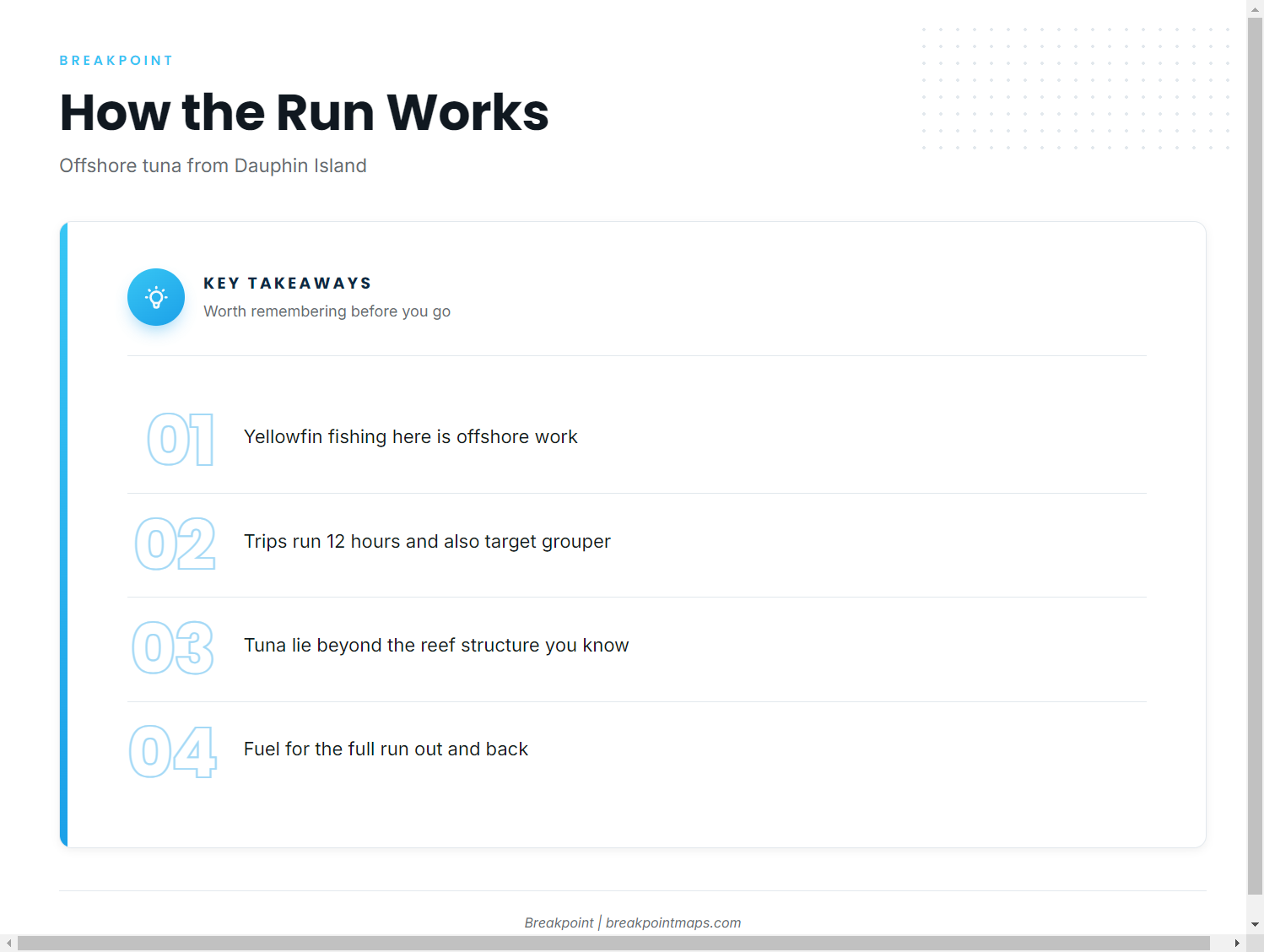The width and height of the screenshot is (1264, 952).
Task: Select 'Yellowfin fishing here is offshore work'
Action: pos(410,437)
